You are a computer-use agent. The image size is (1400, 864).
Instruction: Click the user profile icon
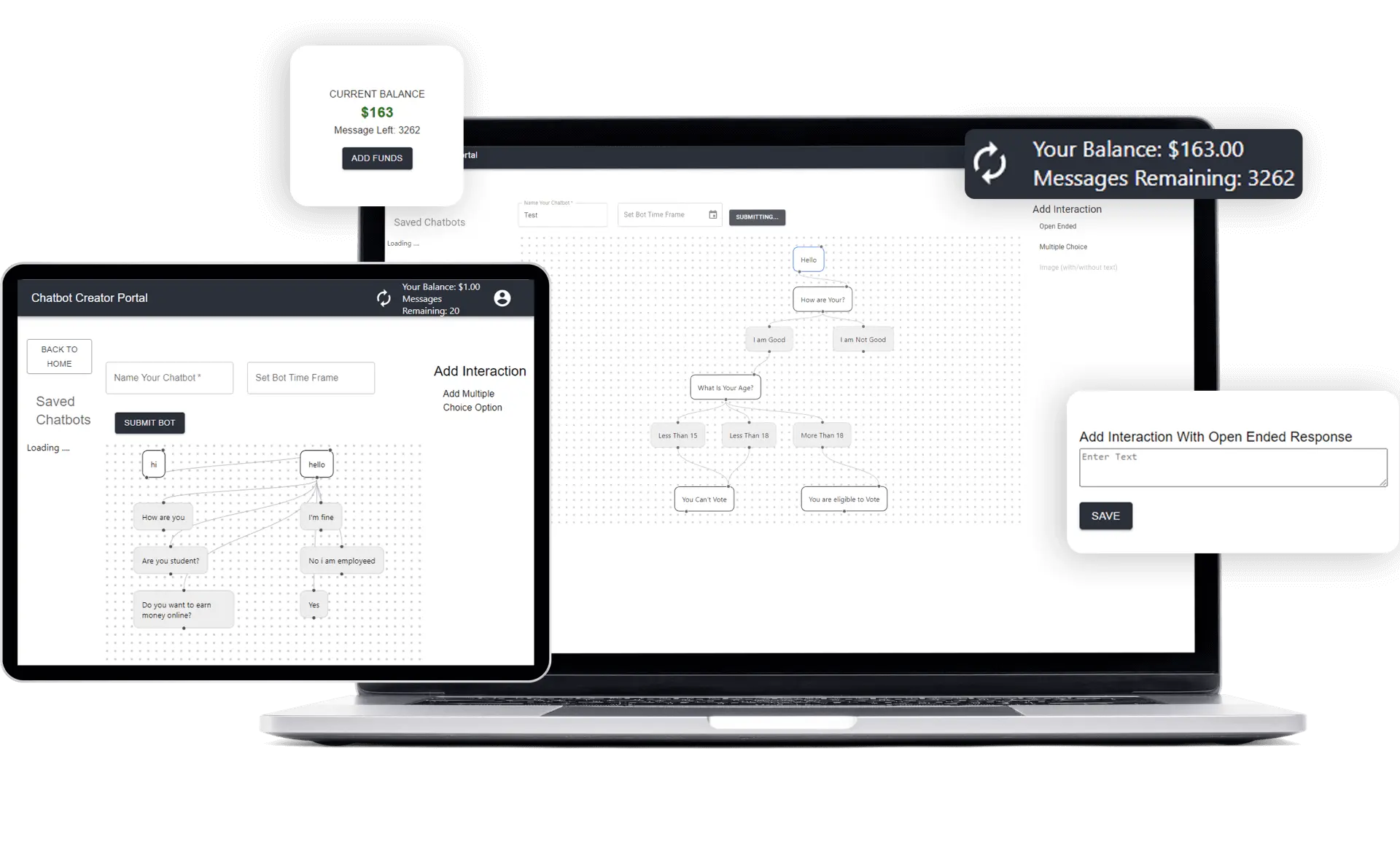502,297
